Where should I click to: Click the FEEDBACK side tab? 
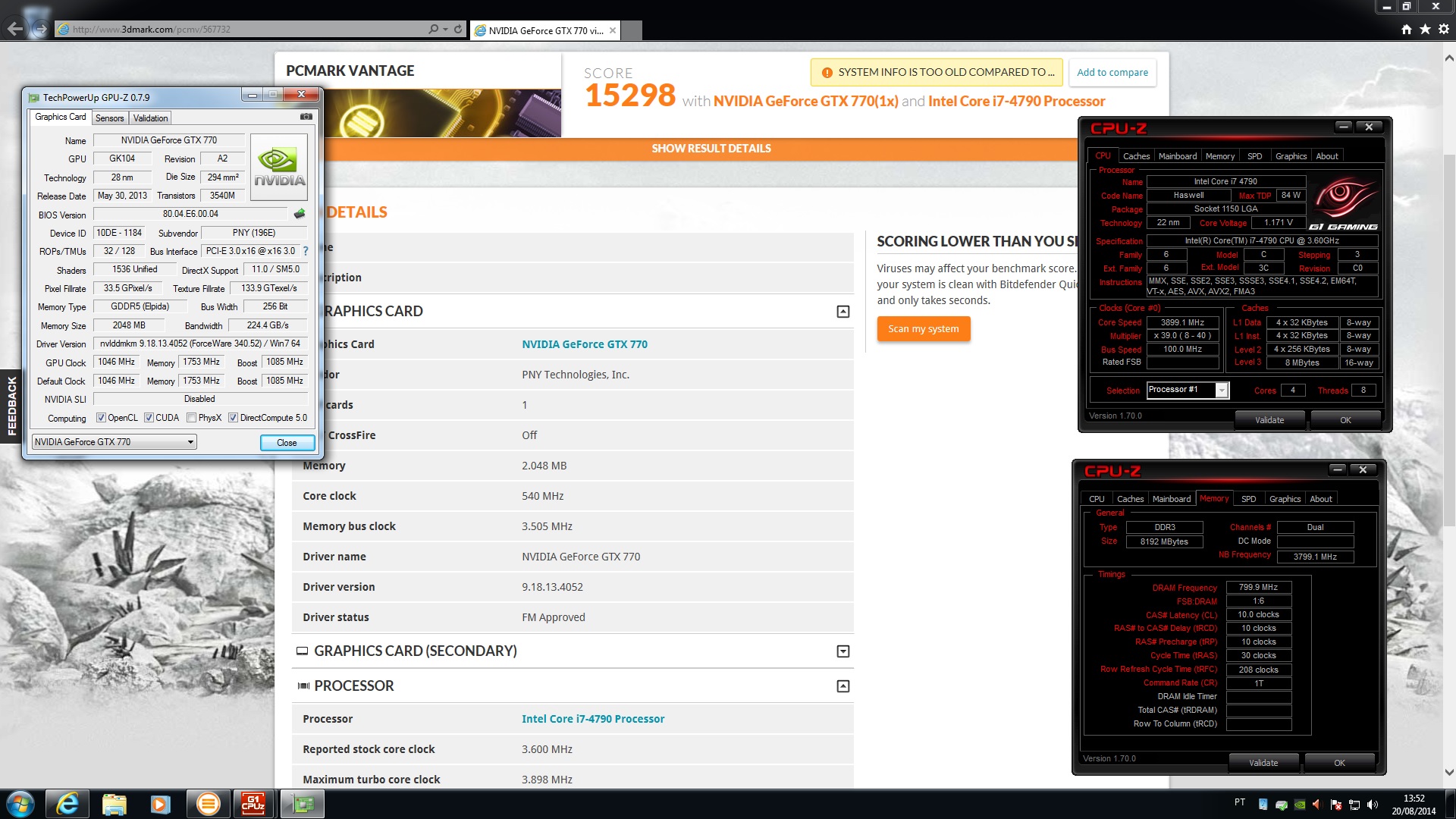[x=11, y=406]
